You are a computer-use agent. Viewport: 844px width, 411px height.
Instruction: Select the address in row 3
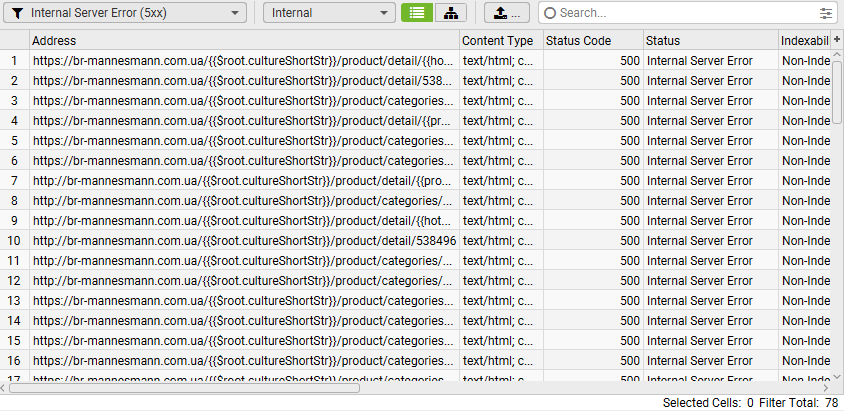(x=244, y=101)
